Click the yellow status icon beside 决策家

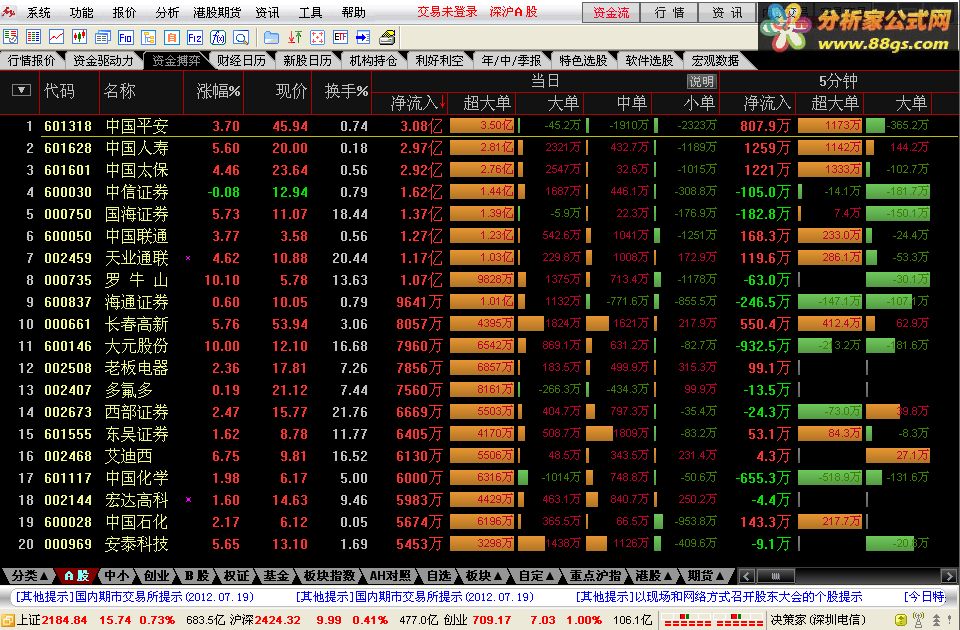(901, 620)
